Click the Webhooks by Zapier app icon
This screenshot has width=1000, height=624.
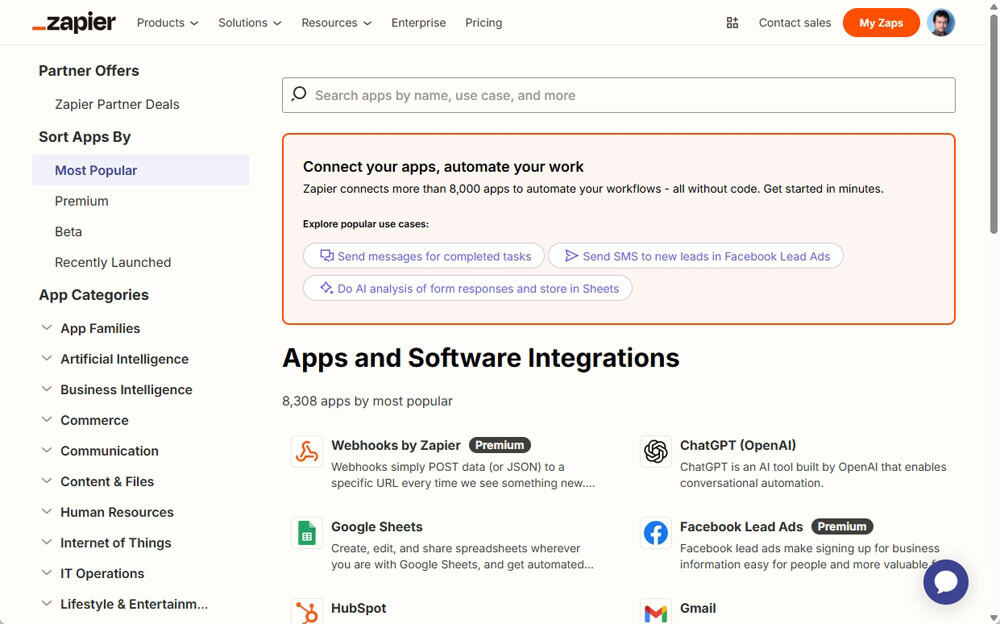307,452
